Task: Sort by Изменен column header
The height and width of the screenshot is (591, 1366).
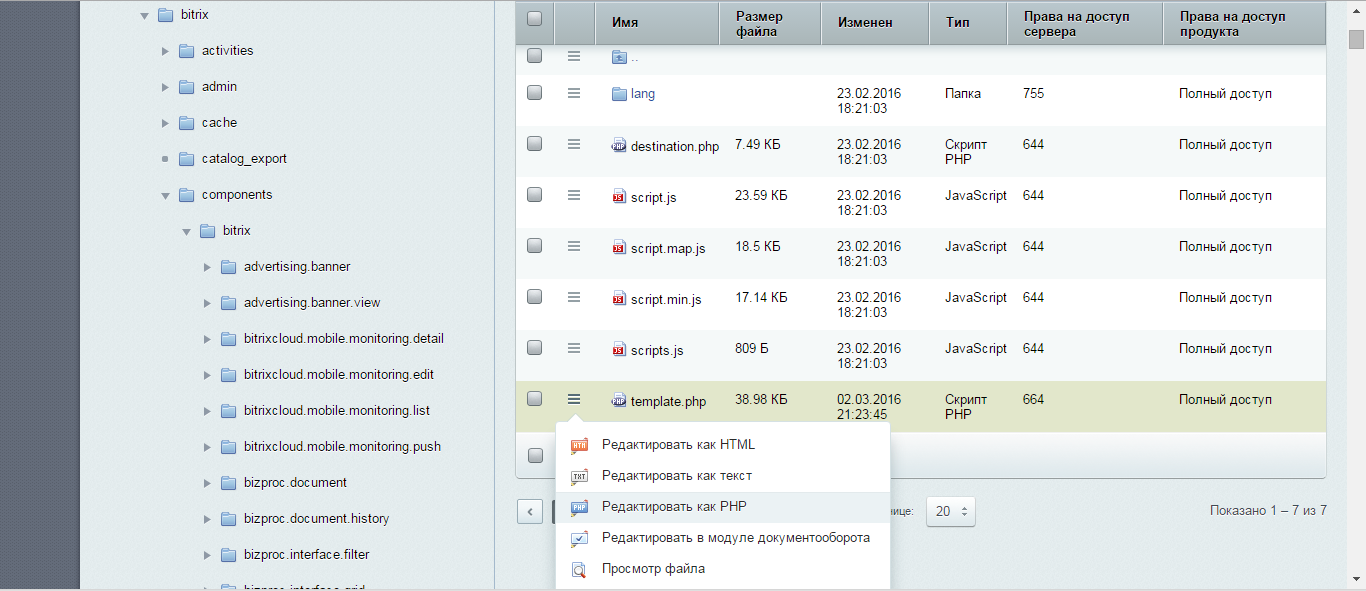Action: pos(875,22)
